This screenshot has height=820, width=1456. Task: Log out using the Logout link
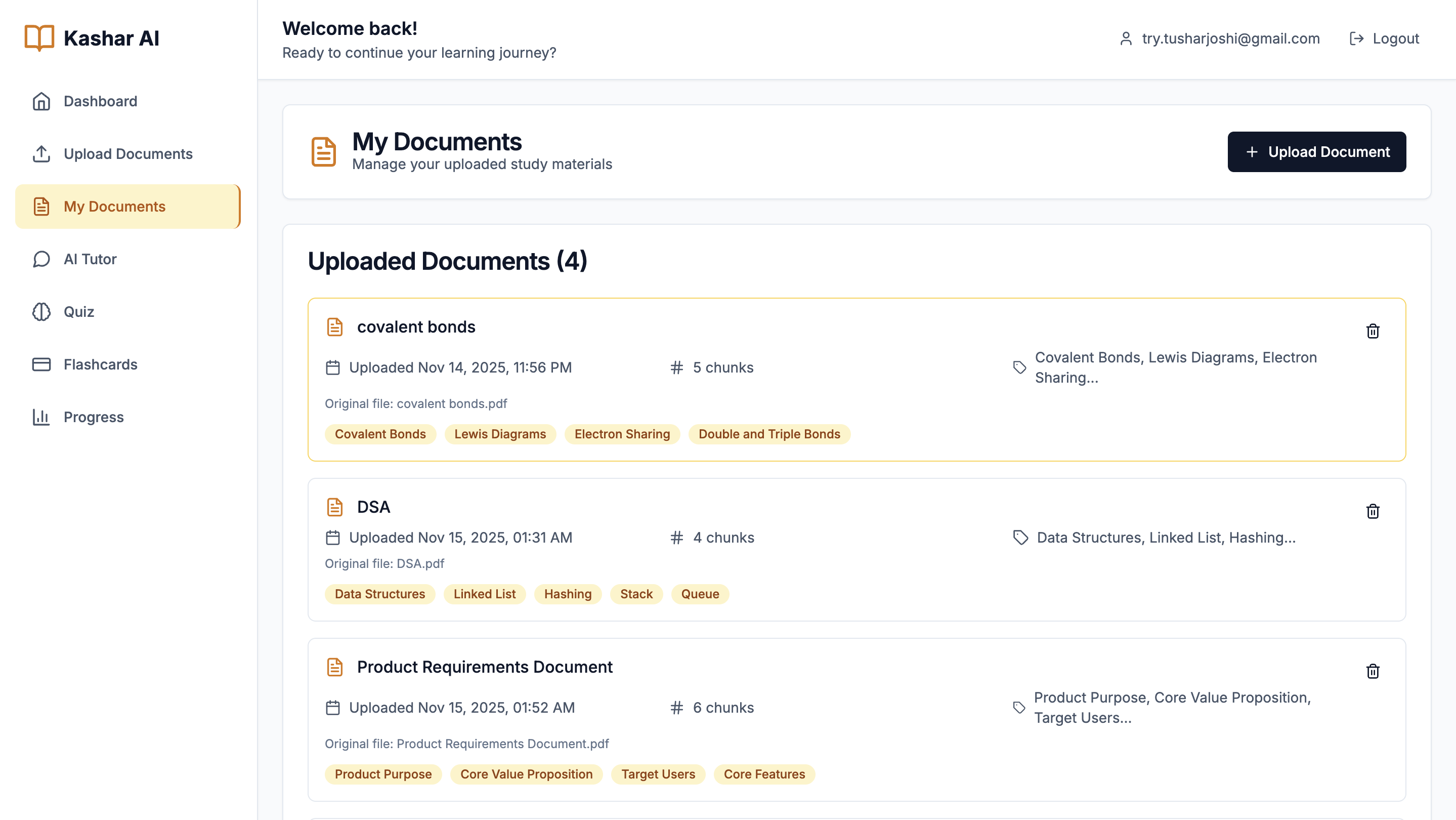pos(1384,38)
